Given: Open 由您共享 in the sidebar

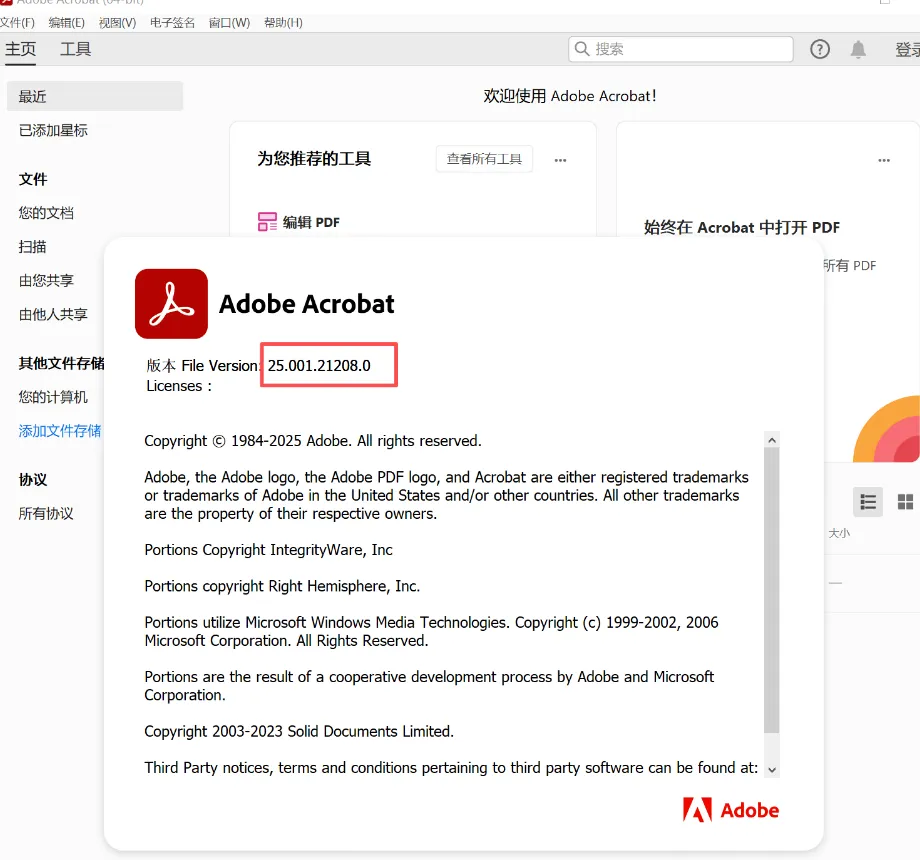Looking at the screenshot, I should 46,280.
